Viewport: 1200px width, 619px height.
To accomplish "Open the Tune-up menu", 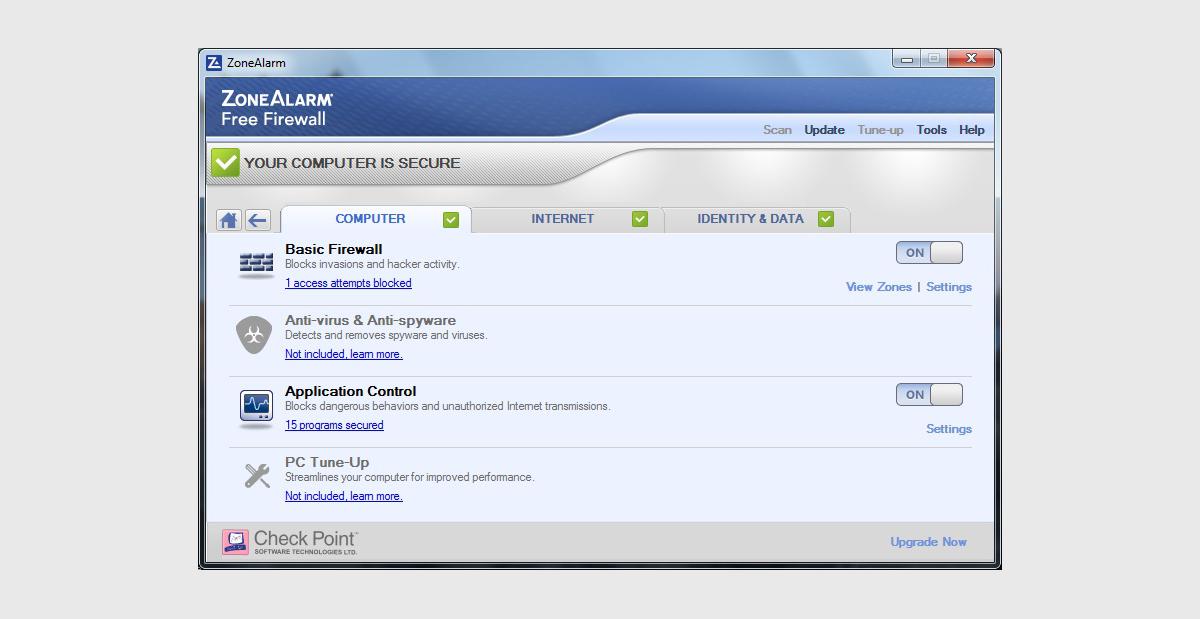I will pyautogui.click(x=880, y=130).
